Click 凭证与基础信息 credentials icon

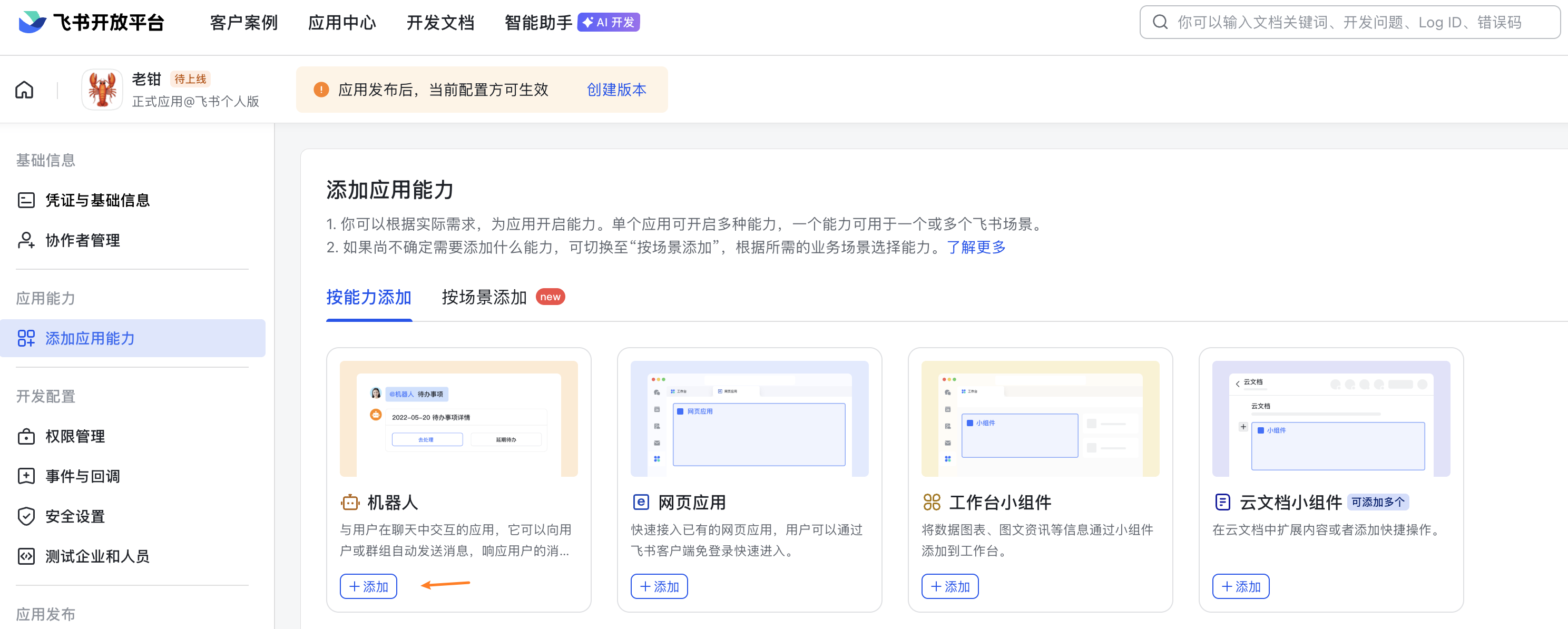26,200
